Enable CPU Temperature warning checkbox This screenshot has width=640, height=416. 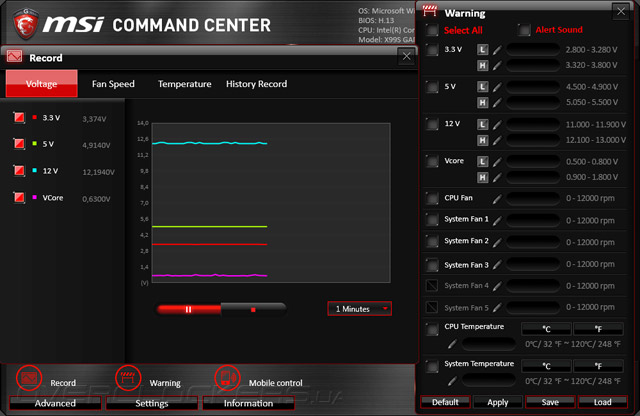[432, 329]
